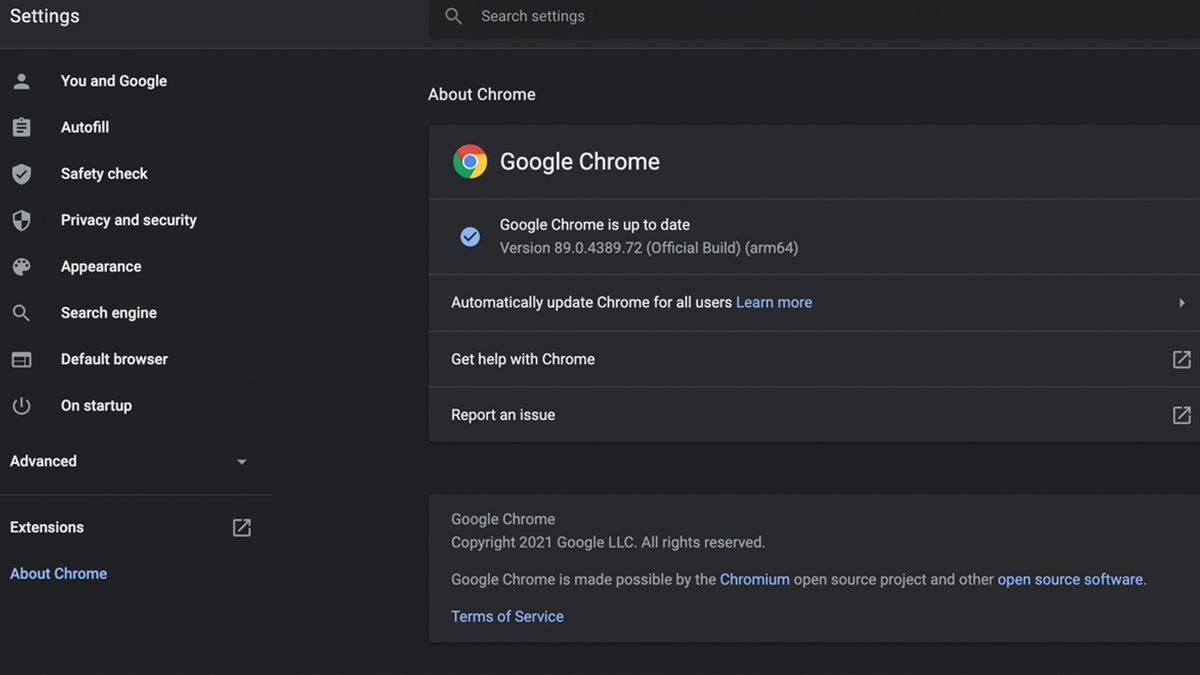Click the Google Chrome logo
The width and height of the screenshot is (1200, 675).
coord(470,161)
